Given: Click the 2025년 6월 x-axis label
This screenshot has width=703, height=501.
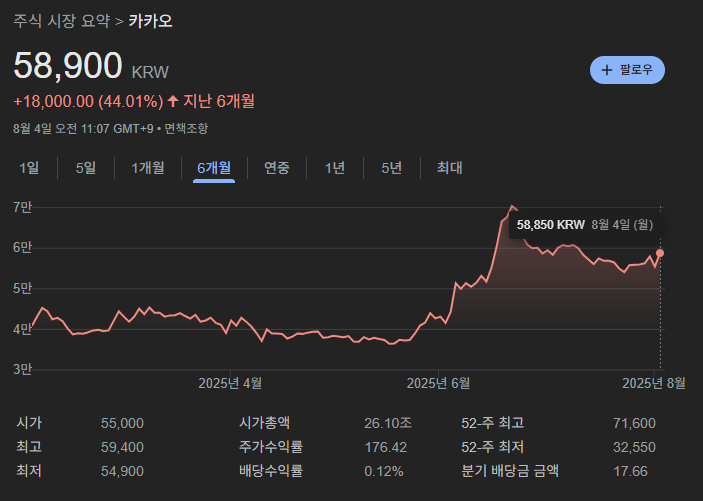Looking at the screenshot, I should click(x=438, y=383).
